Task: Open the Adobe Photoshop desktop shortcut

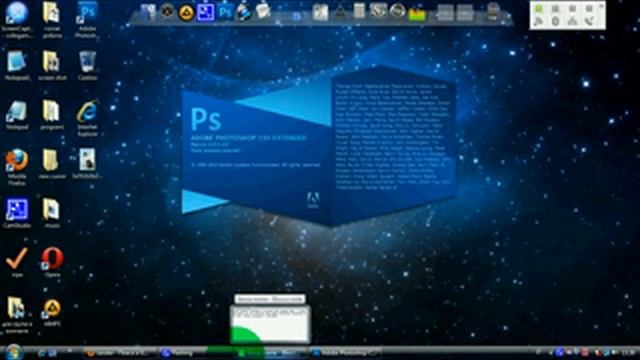Action: [87, 19]
